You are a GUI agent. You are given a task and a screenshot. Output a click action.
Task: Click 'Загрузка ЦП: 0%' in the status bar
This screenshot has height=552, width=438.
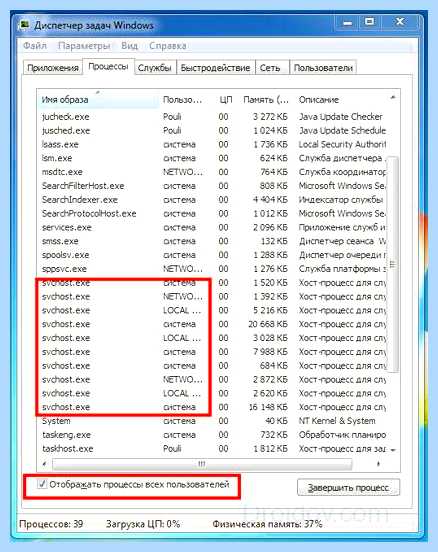coord(143,524)
